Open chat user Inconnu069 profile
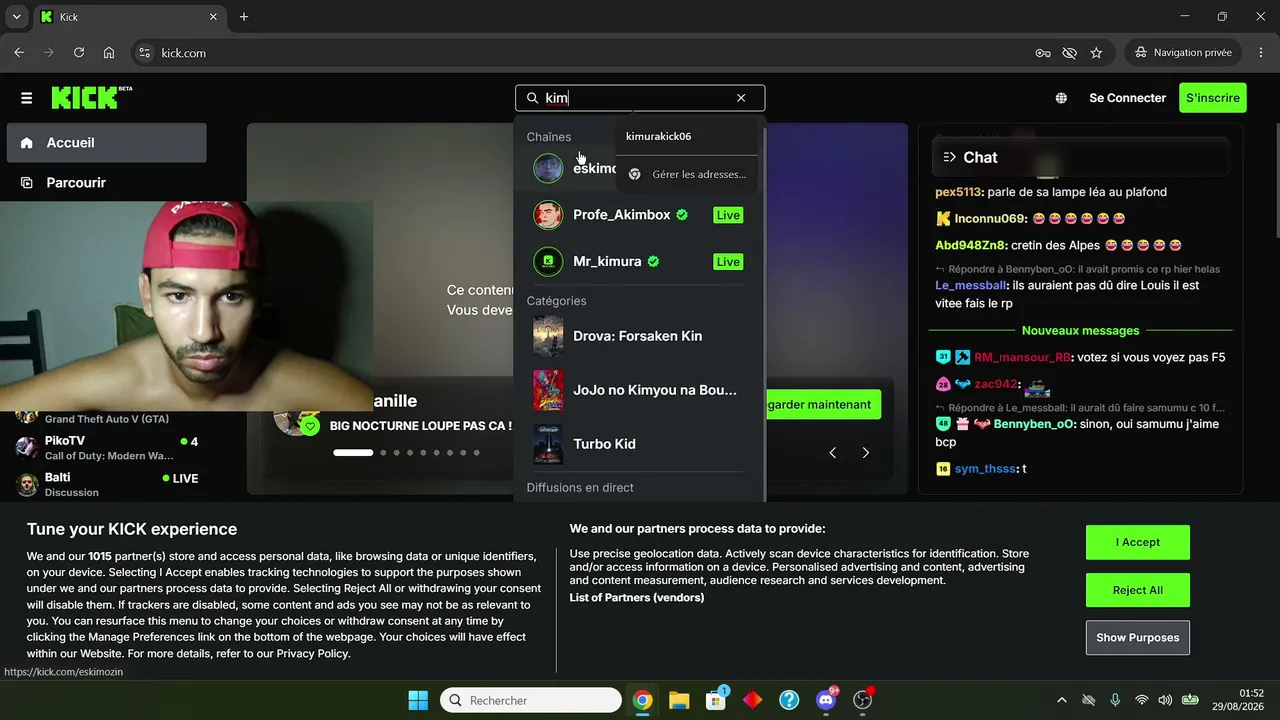This screenshot has height=720, width=1280. tap(990, 219)
